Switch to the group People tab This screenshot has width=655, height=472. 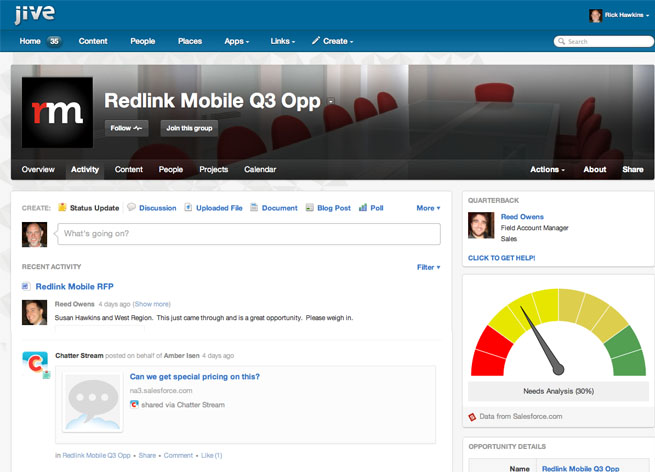[x=170, y=169]
